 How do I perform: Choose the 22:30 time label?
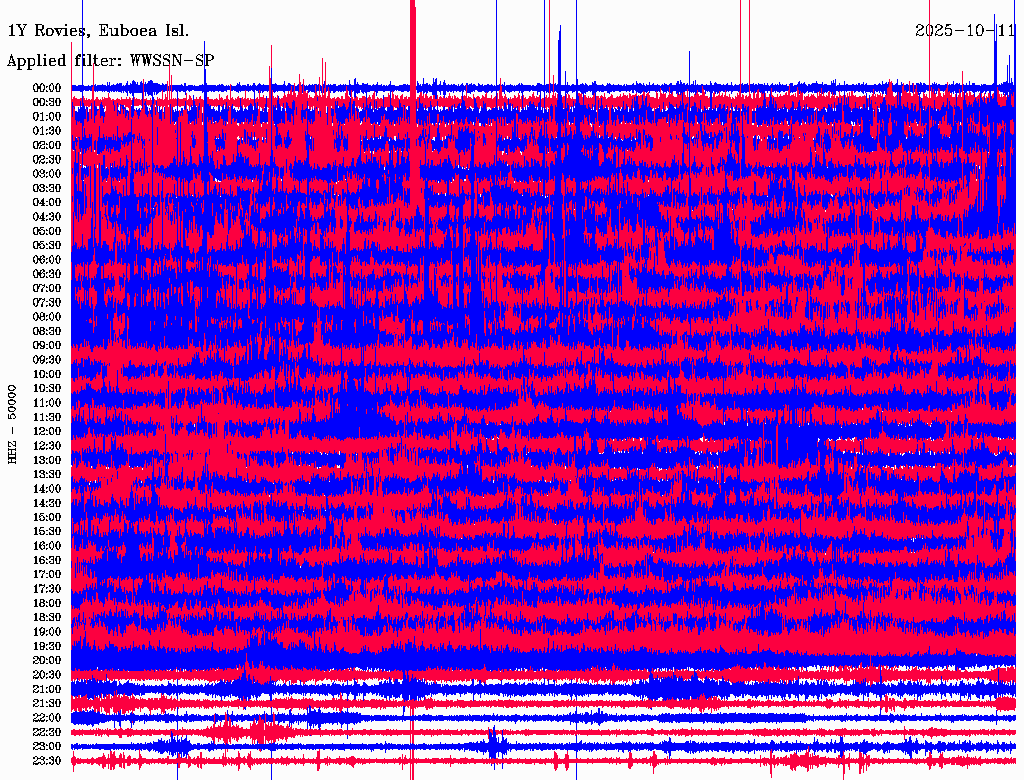[x=47, y=732]
